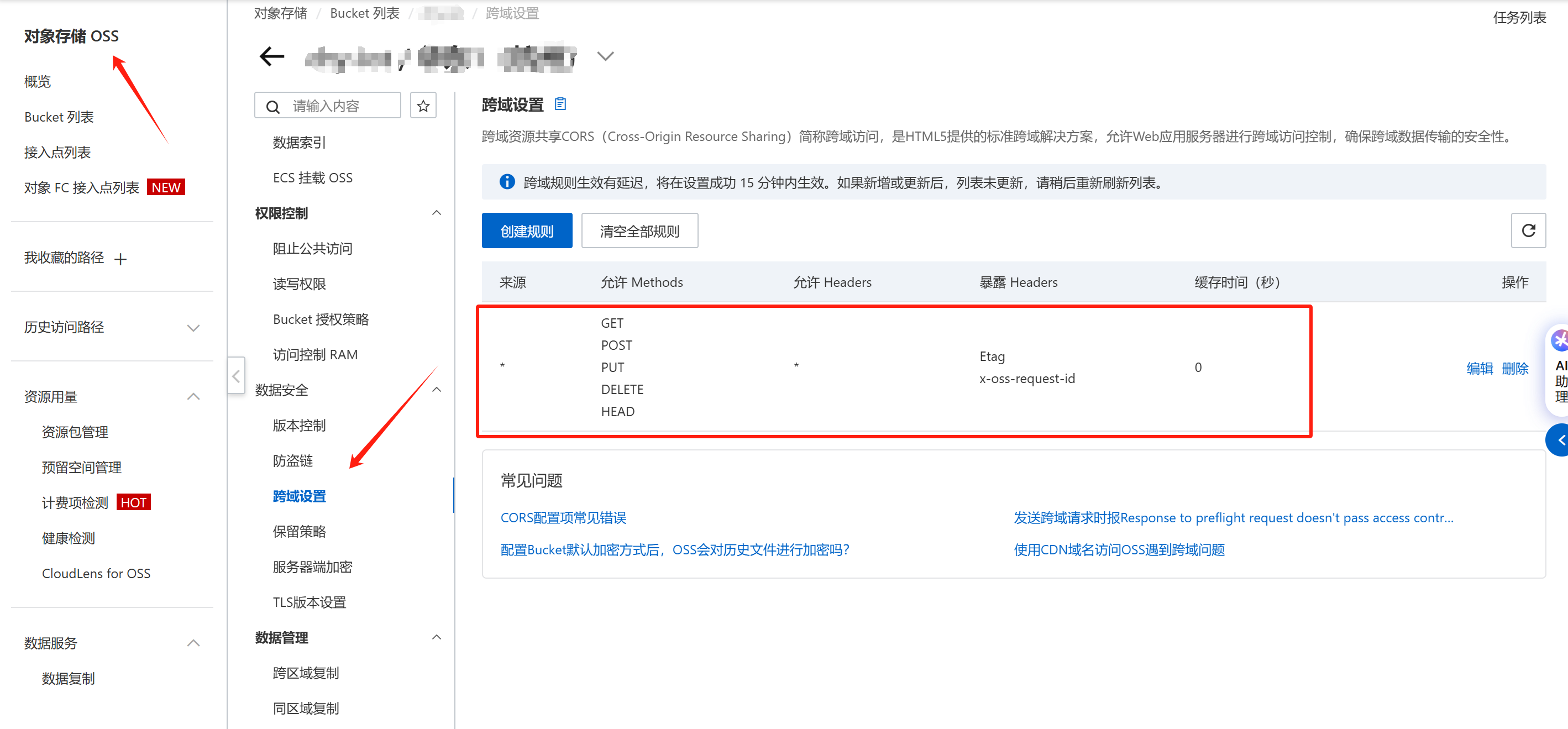Click the DELETE method in the rule row
The width and height of the screenshot is (1568, 729).
(x=622, y=389)
